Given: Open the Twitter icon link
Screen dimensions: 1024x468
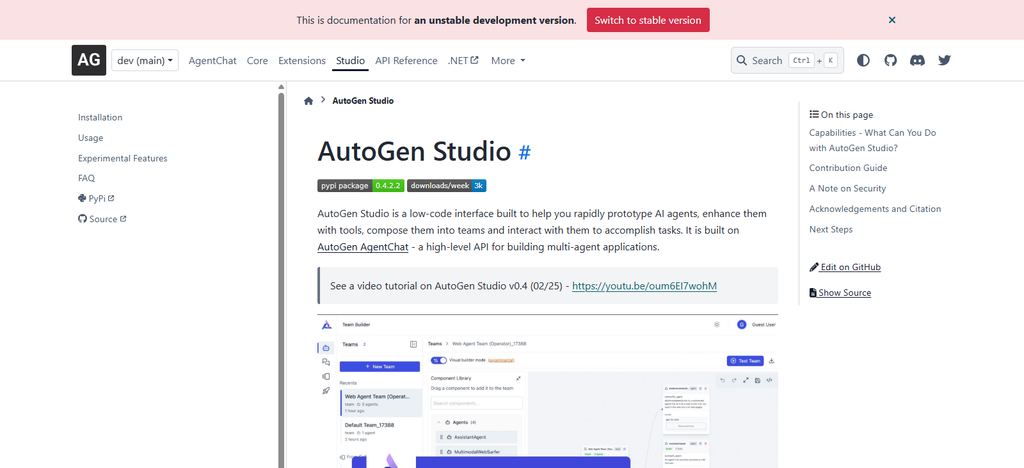Looking at the screenshot, I should [x=944, y=60].
